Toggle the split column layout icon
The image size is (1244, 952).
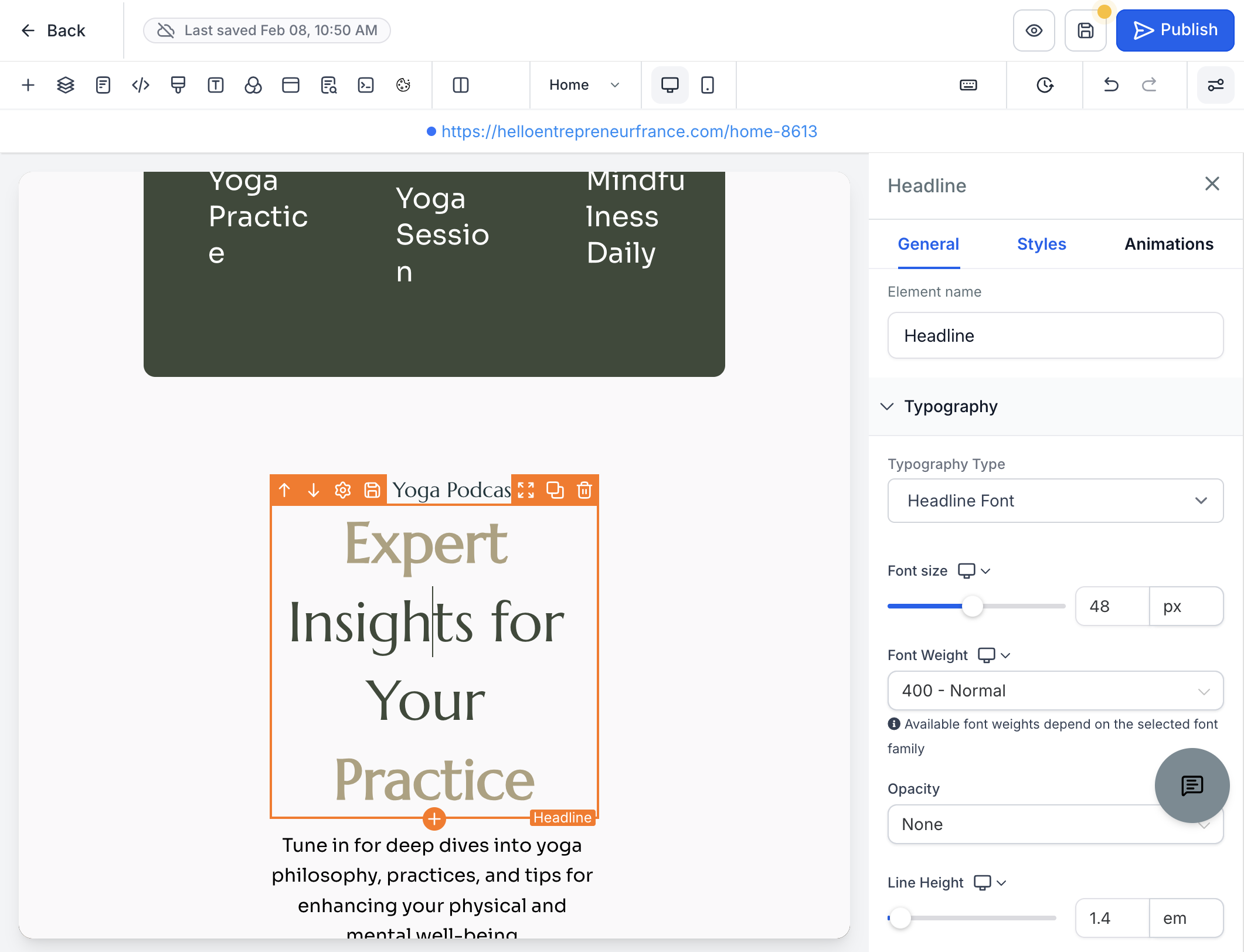pos(461,85)
